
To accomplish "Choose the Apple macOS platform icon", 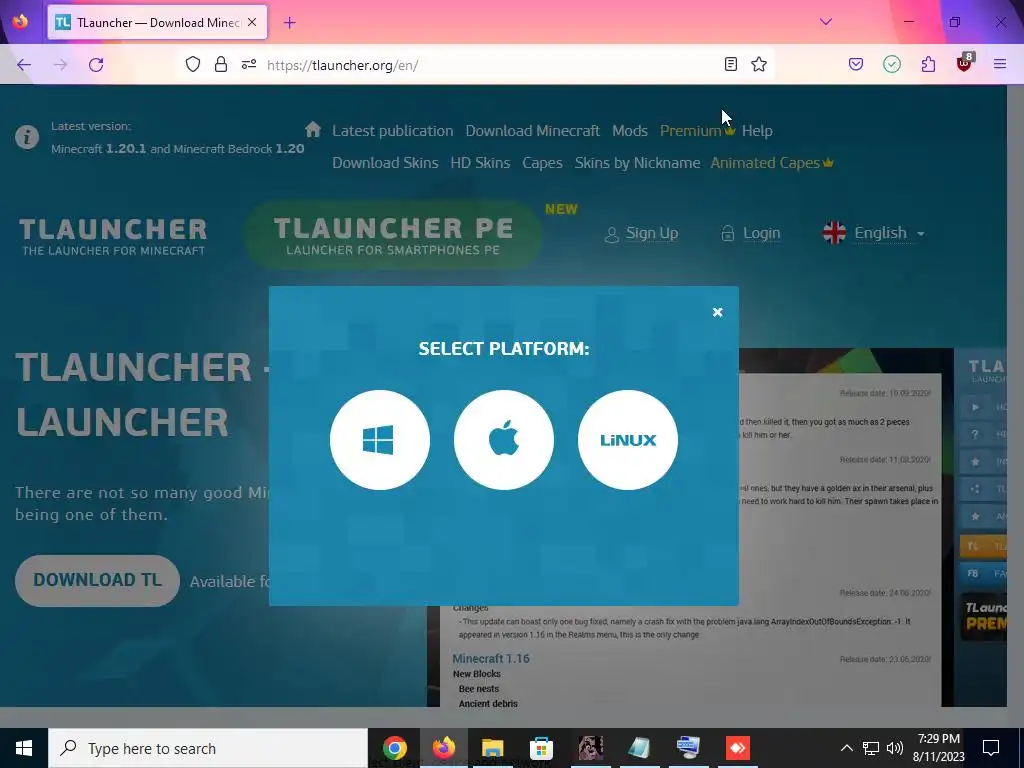I will tap(504, 440).
